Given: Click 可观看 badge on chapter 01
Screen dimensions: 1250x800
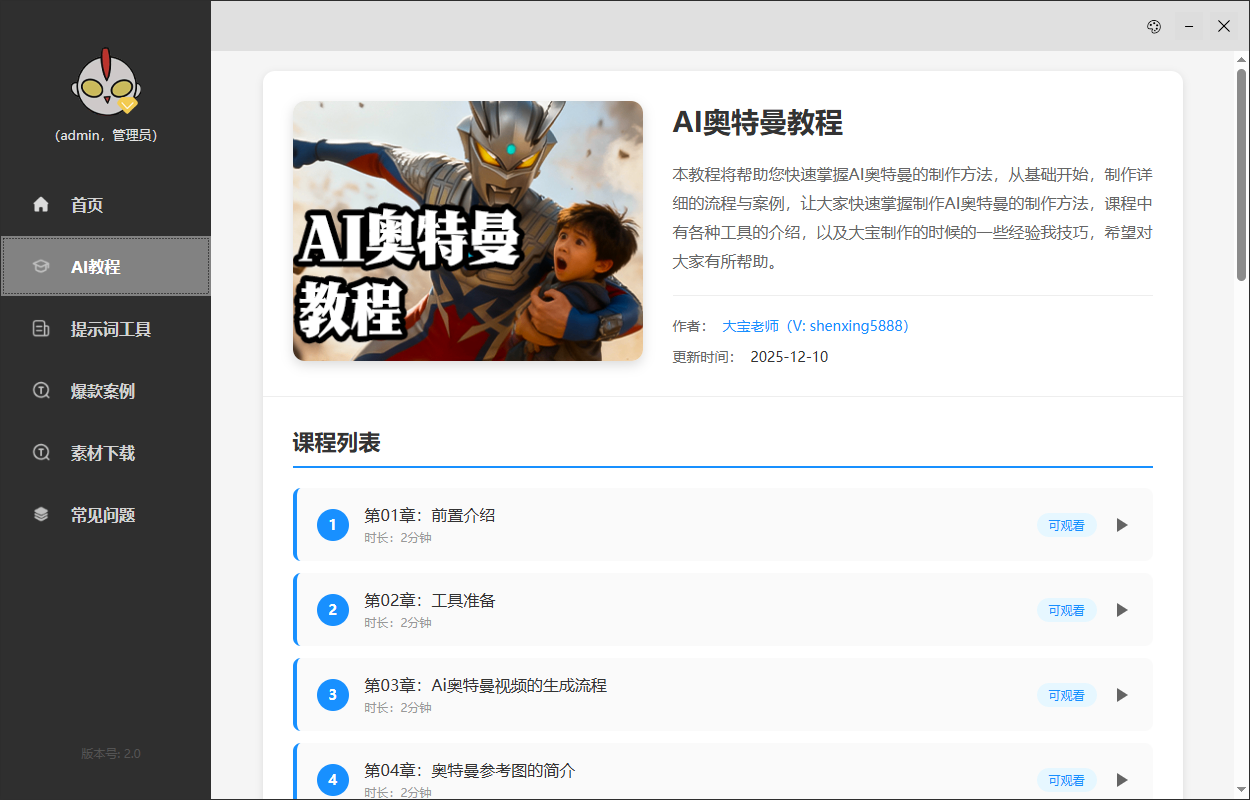Looking at the screenshot, I should [x=1066, y=525].
